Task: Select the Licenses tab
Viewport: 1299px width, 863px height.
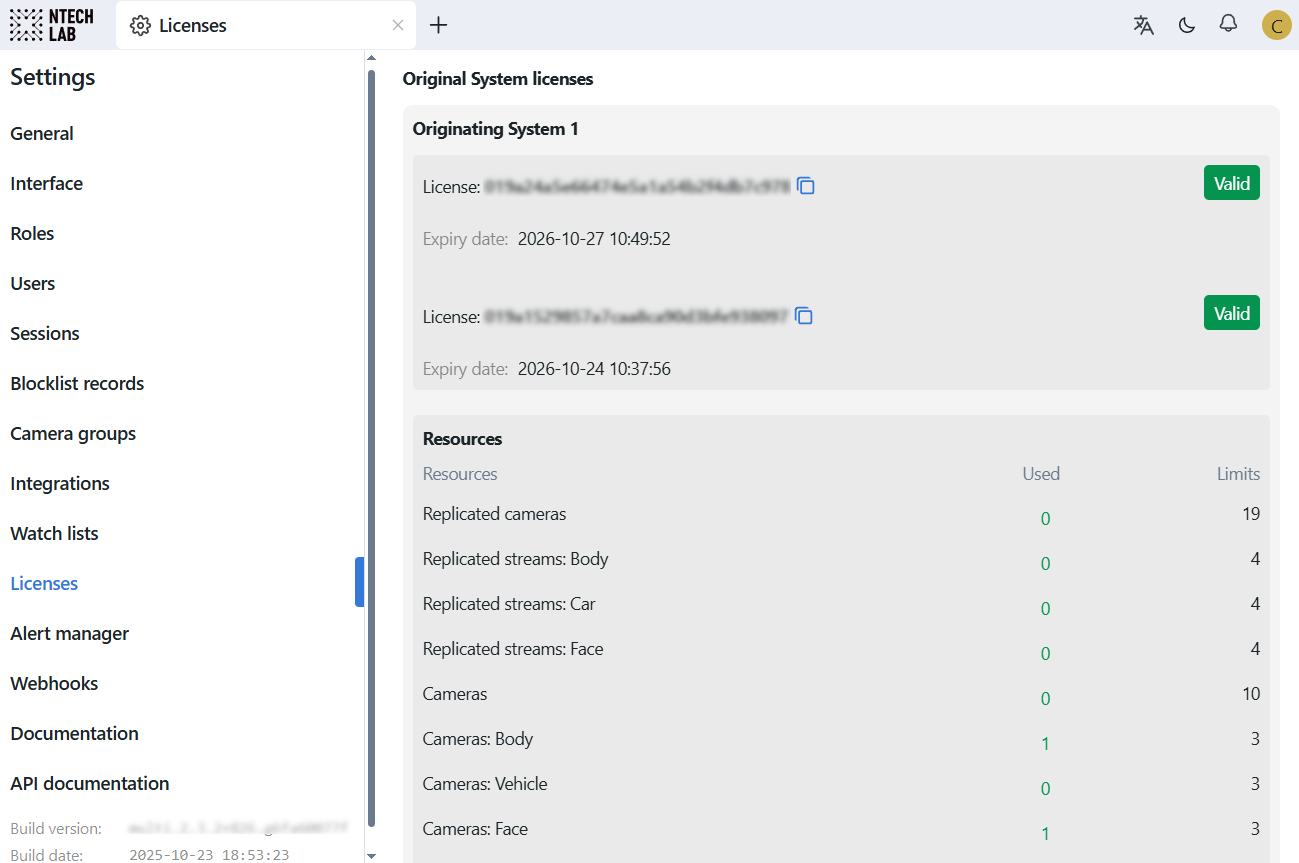Action: point(193,25)
